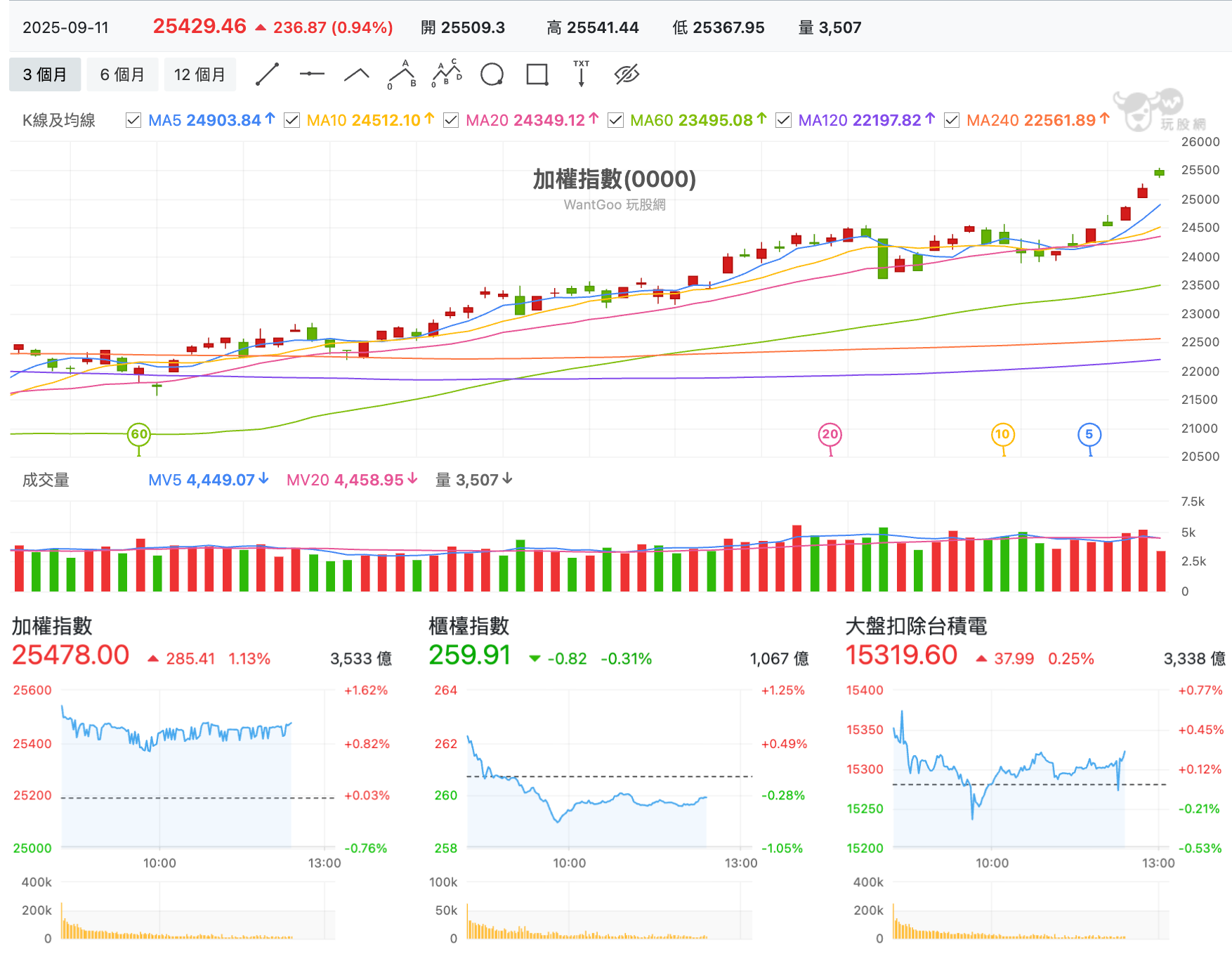Switch to the 12 個月 time range
This screenshot has height=954, width=1232.
point(200,74)
